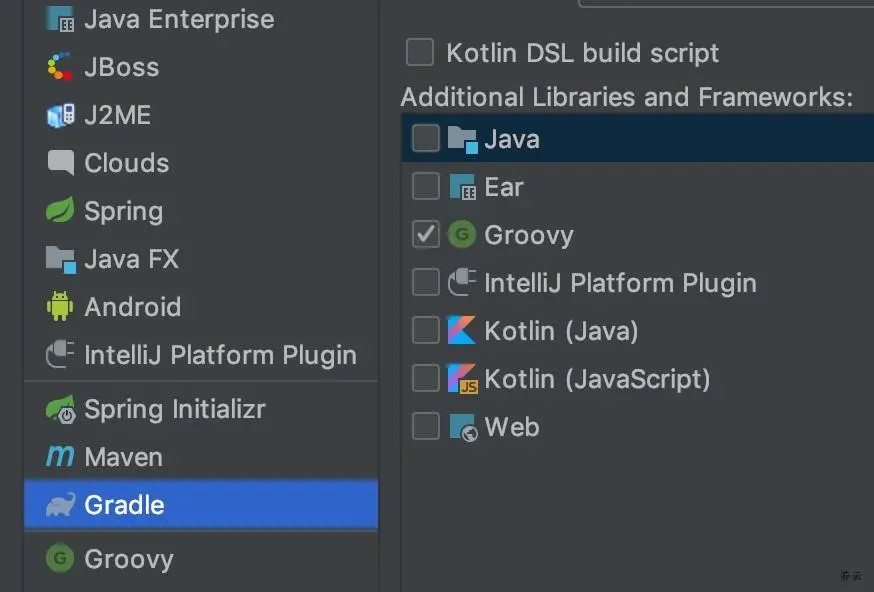The width and height of the screenshot is (874, 592).
Task: Select J2ME project type
Action: point(201,115)
